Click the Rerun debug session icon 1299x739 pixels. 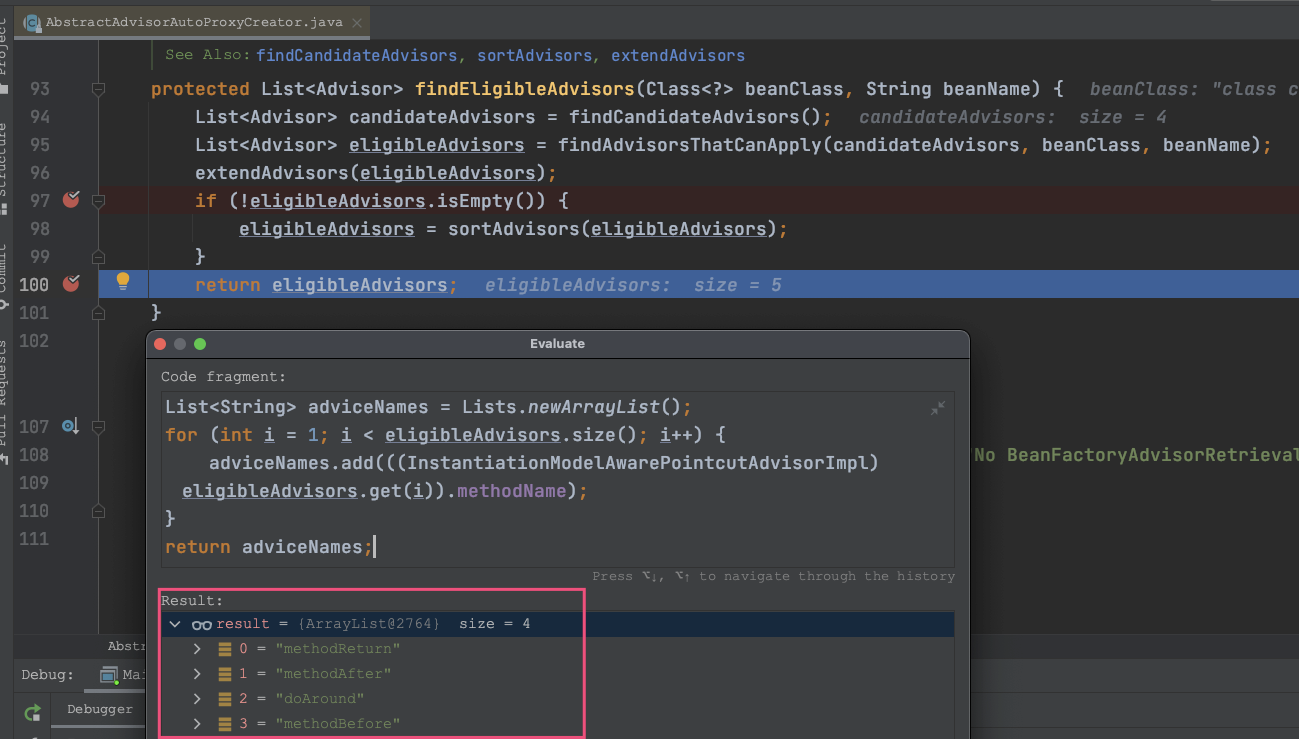(33, 712)
